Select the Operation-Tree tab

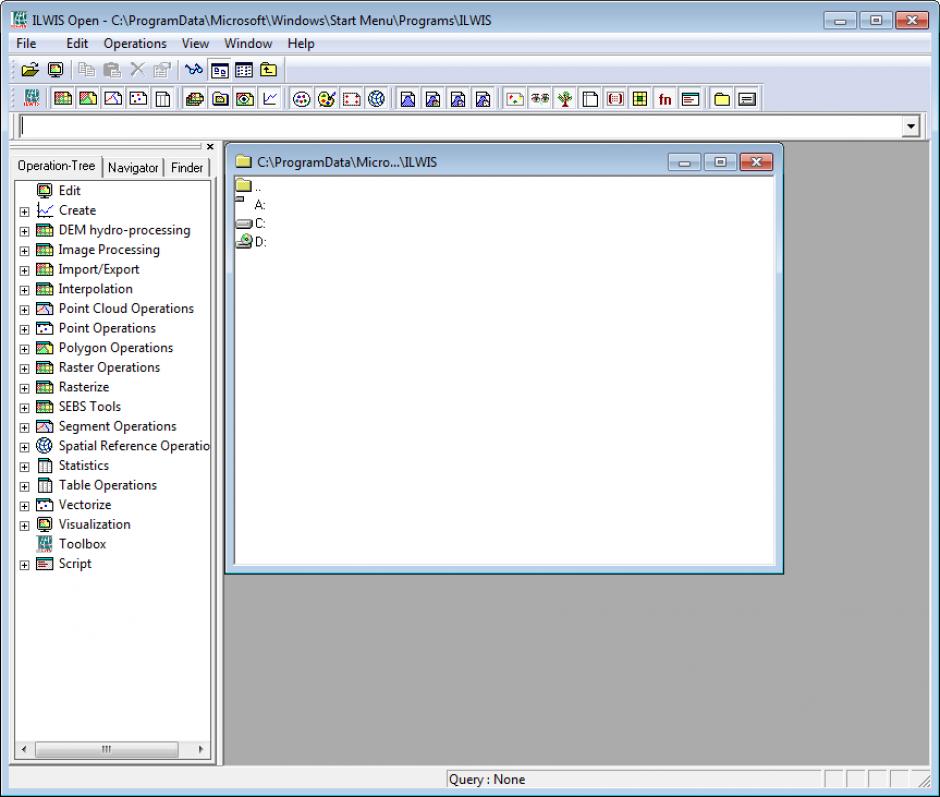(x=56, y=166)
